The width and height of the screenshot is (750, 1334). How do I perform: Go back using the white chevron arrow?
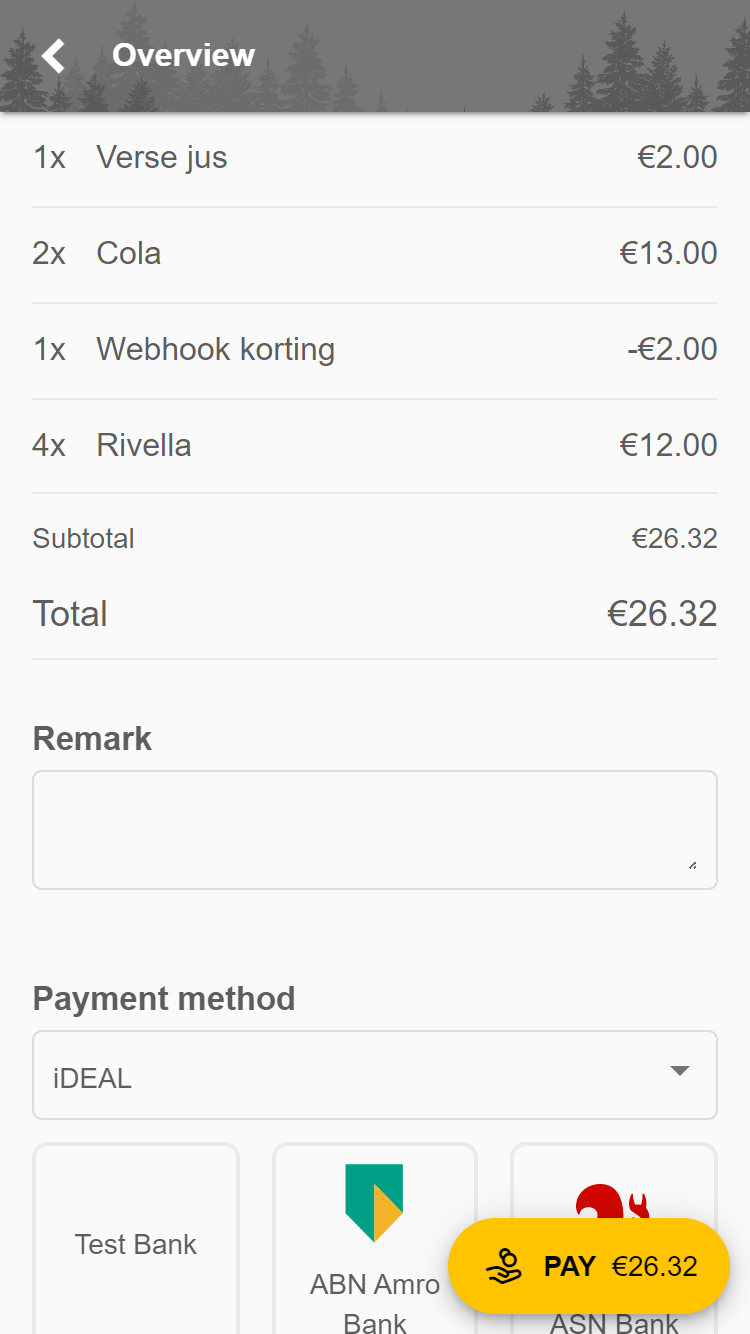tap(54, 55)
